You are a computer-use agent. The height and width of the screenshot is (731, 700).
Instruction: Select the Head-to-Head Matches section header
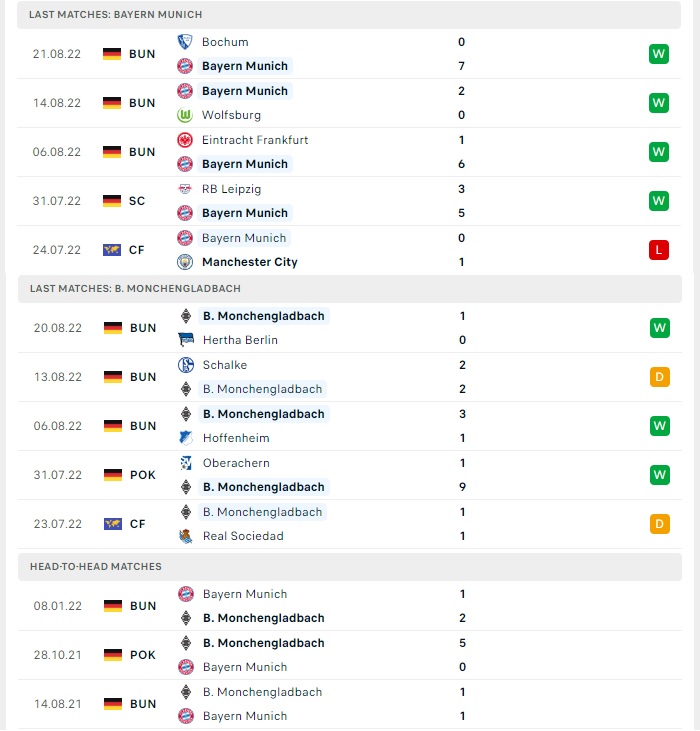click(x=350, y=566)
